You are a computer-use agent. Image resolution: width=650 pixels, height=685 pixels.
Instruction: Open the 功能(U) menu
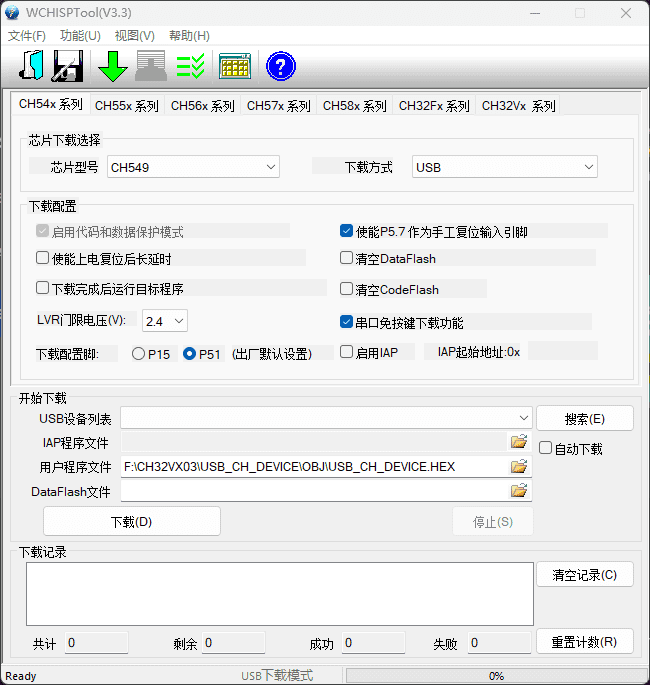(80, 36)
